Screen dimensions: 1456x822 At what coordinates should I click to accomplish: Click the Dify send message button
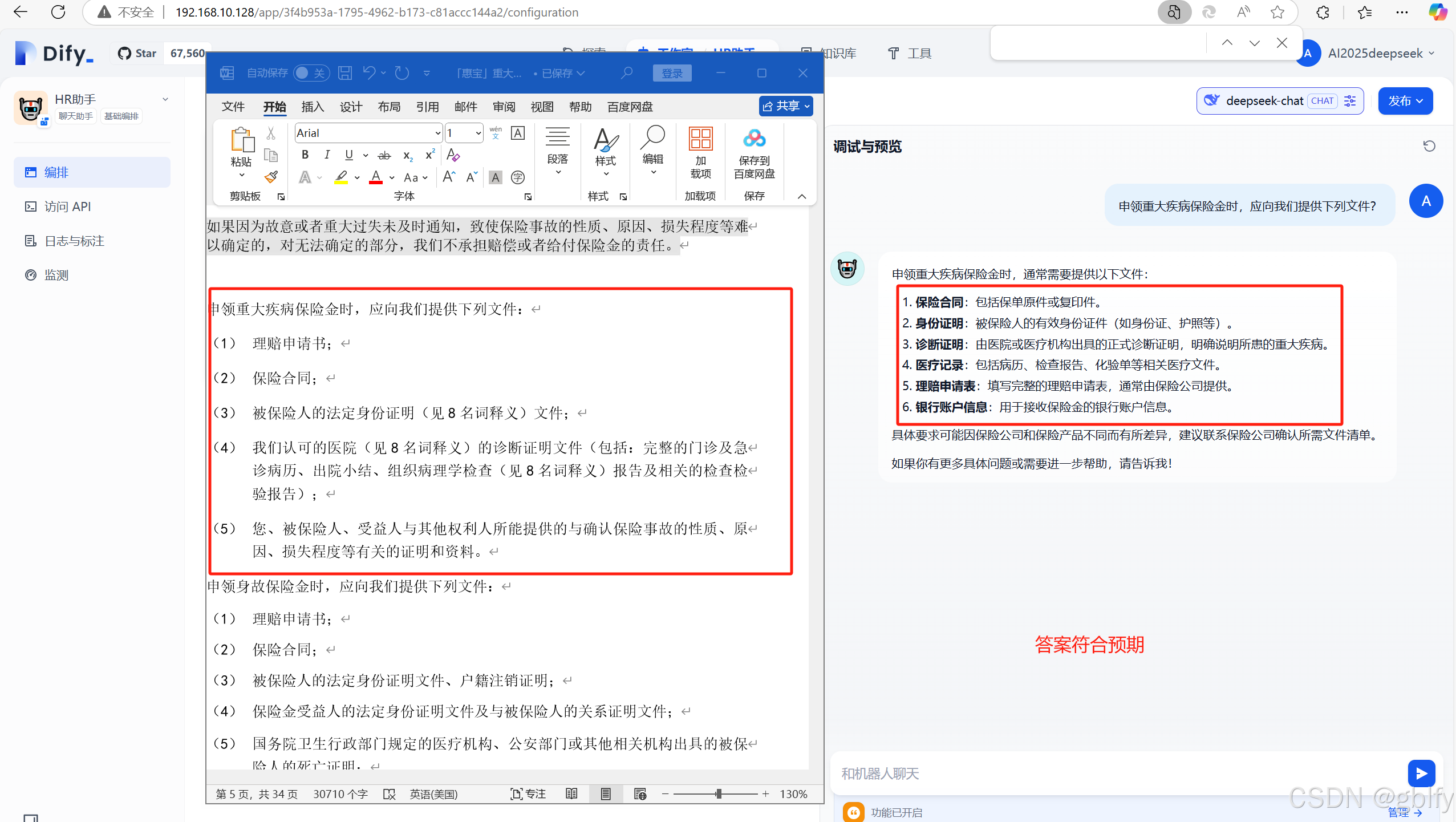pyautogui.click(x=1421, y=774)
